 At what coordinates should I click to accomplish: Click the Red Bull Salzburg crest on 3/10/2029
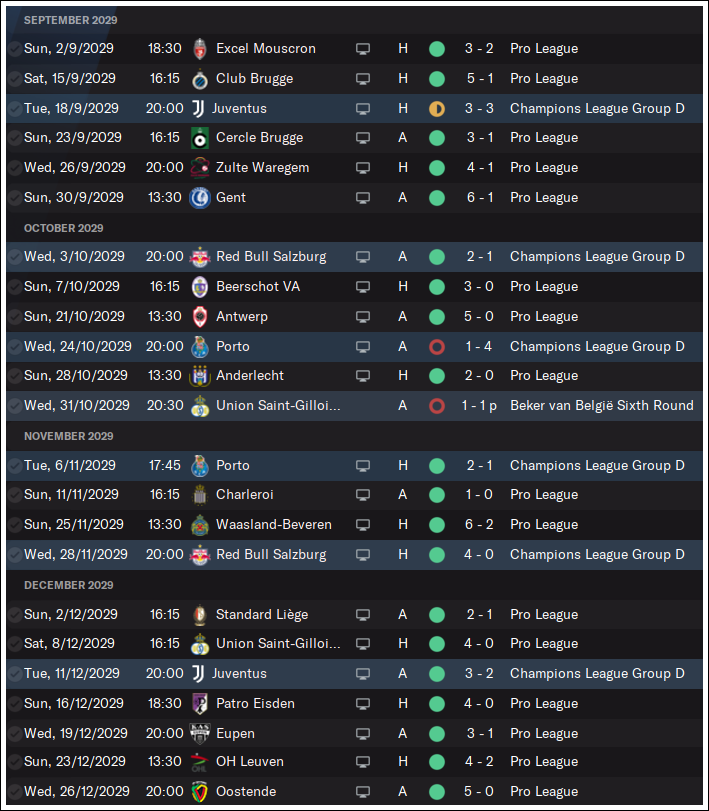click(x=200, y=257)
